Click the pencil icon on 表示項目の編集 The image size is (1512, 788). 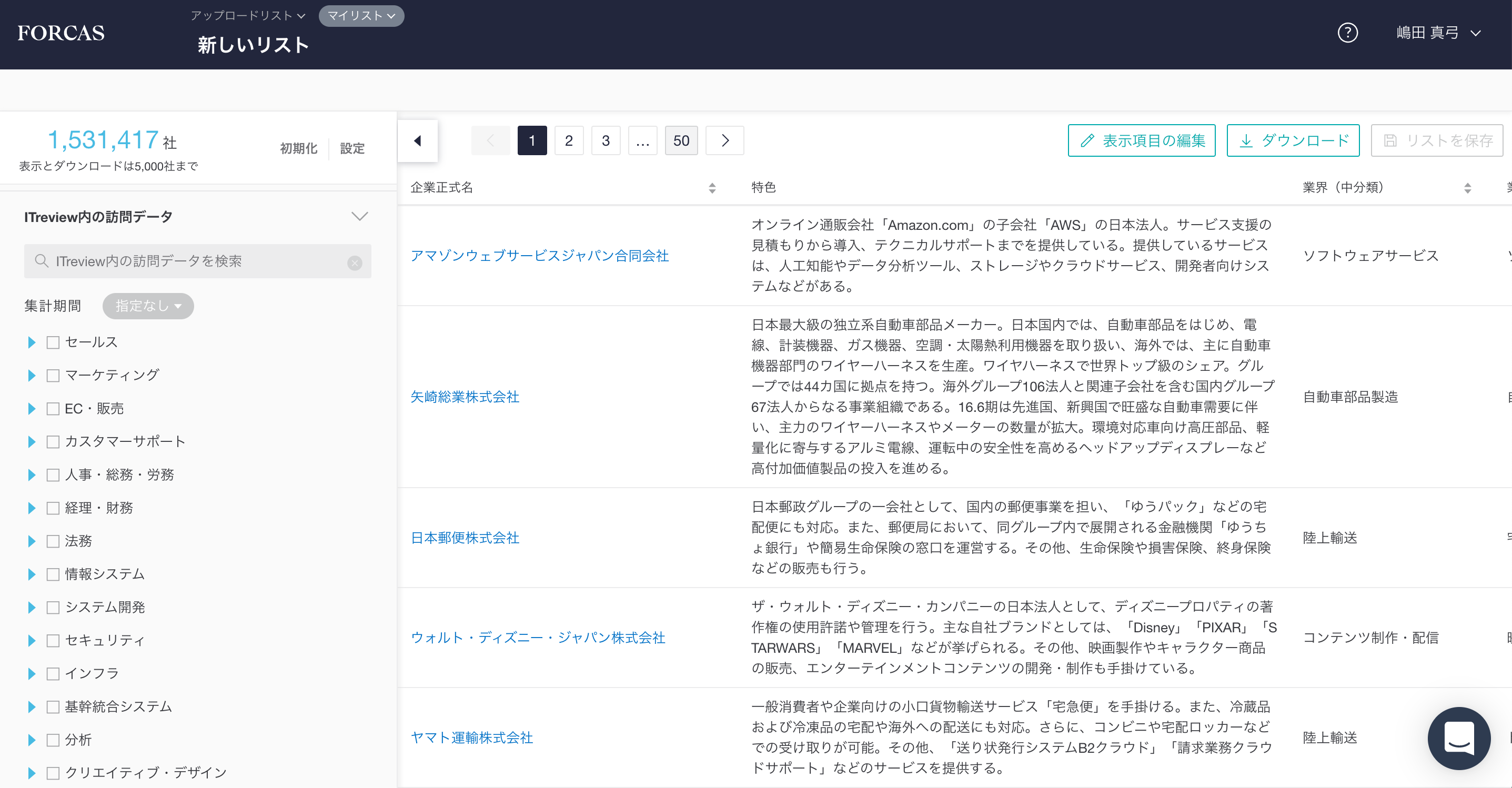[x=1088, y=140]
